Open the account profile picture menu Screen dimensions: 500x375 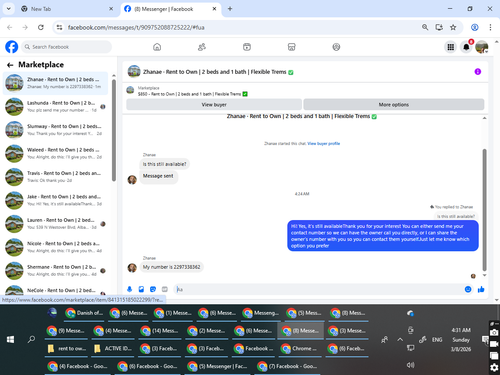(482, 47)
